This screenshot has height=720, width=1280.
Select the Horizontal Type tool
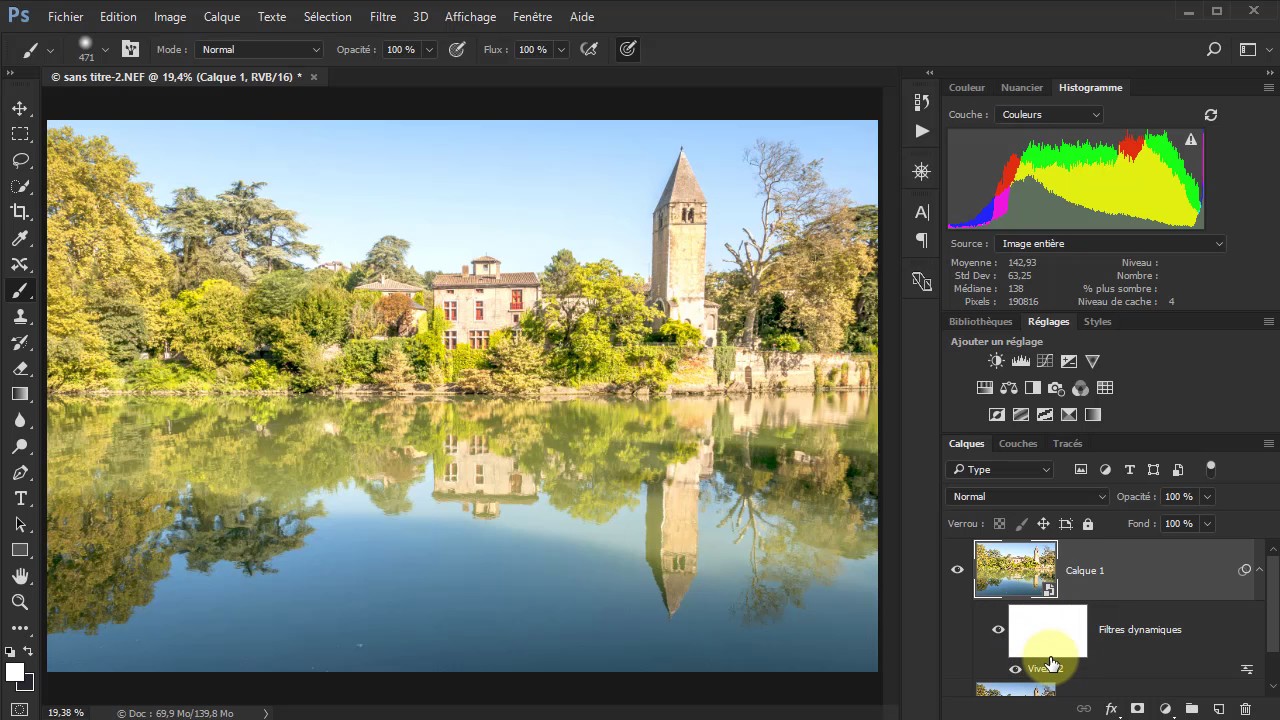tap(20, 498)
